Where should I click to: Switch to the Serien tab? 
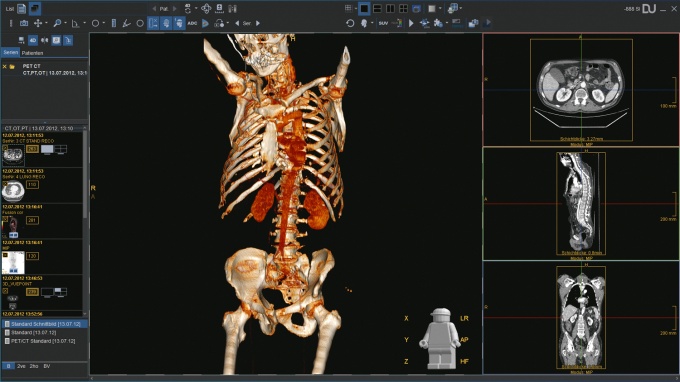pos(10,52)
